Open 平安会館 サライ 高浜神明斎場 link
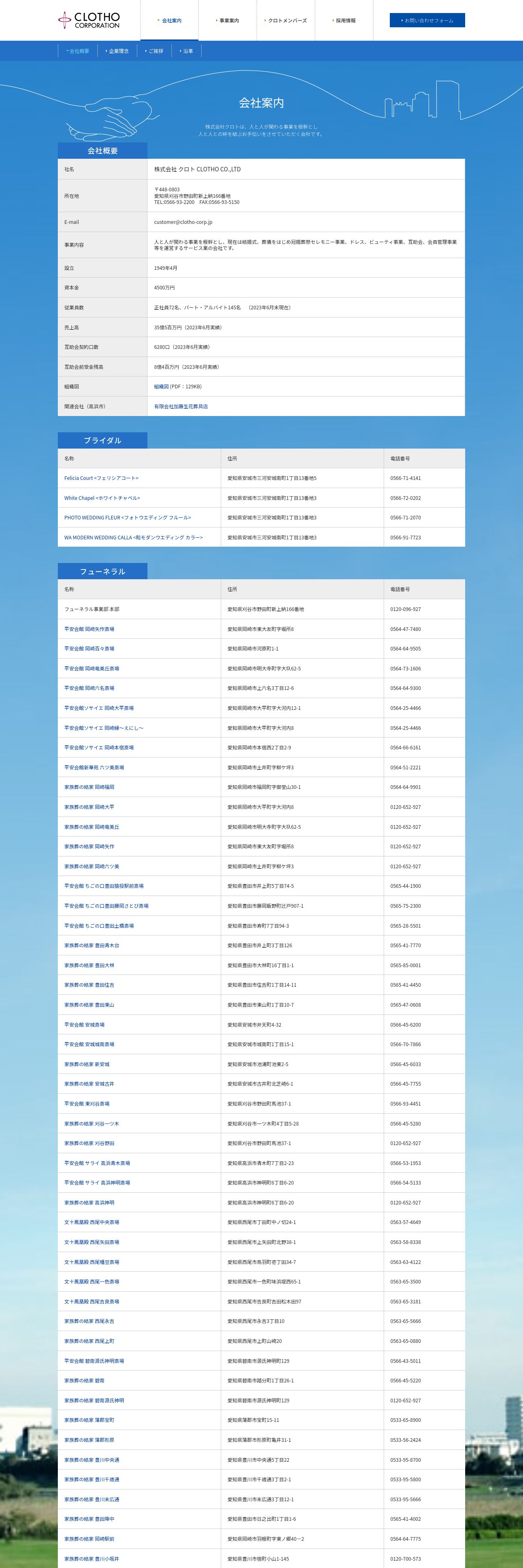Viewport: 523px width, 1568px height. (x=97, y=1183)
